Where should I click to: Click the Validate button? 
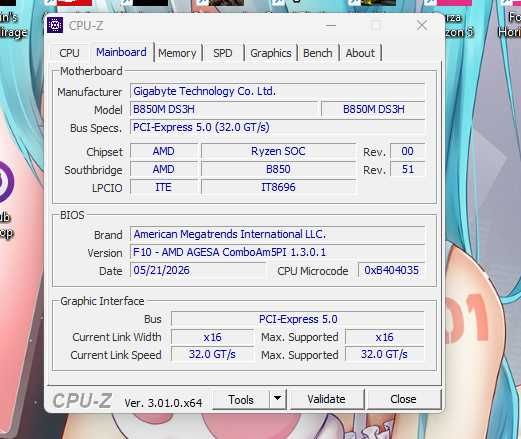tap(327, 399)
